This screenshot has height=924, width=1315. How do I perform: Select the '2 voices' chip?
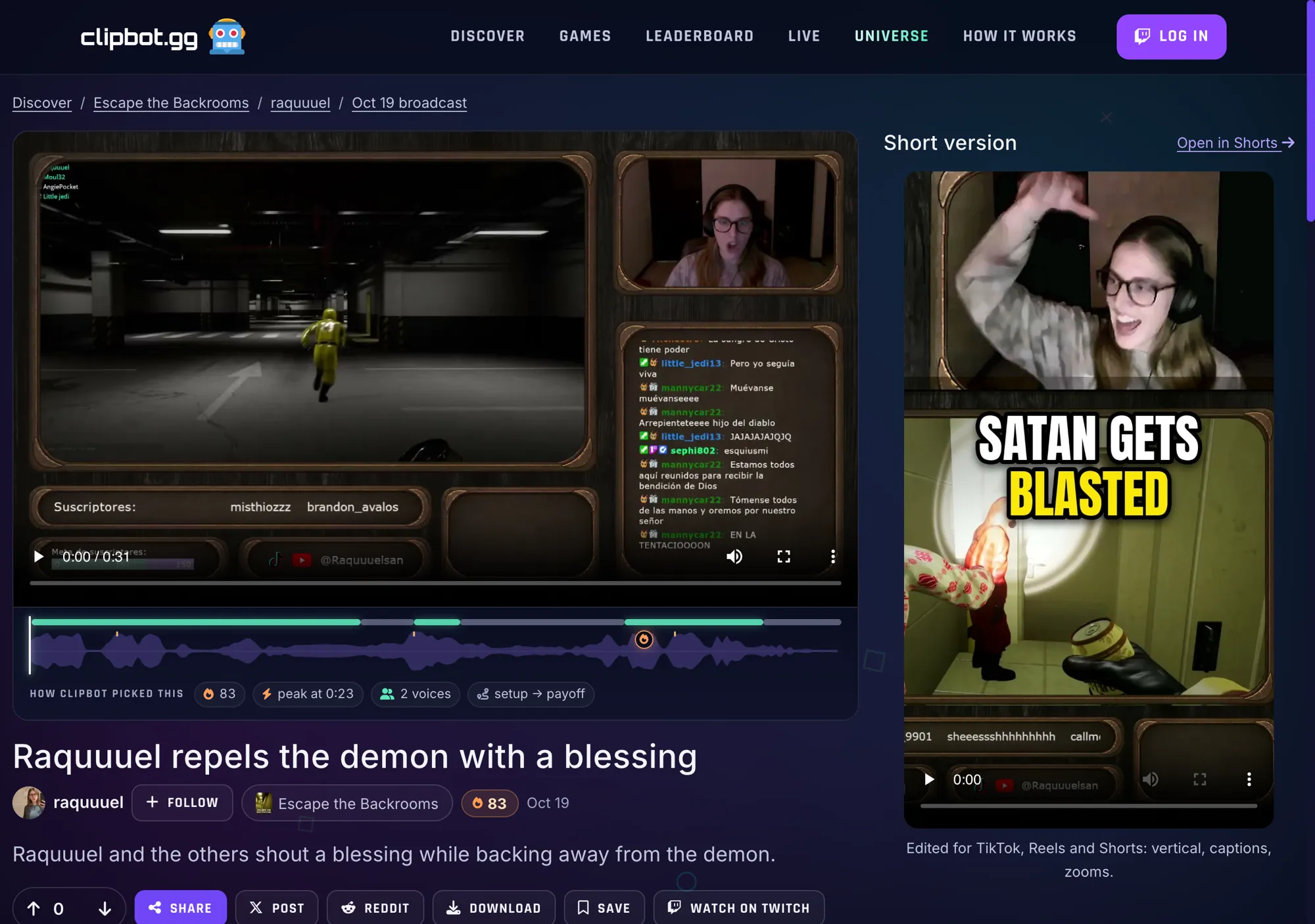416,694
